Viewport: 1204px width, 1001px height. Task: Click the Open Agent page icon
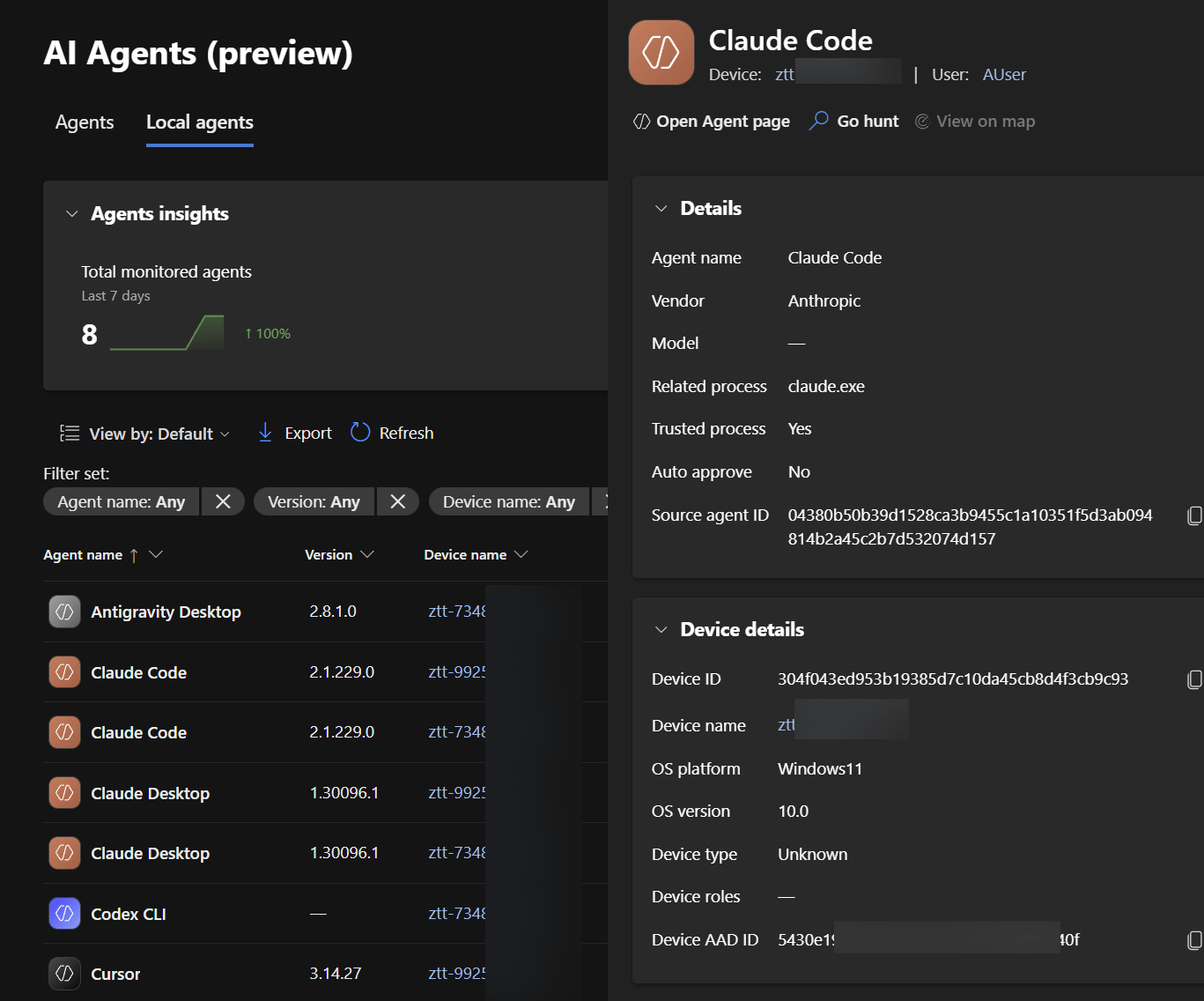tap(642, 122)
